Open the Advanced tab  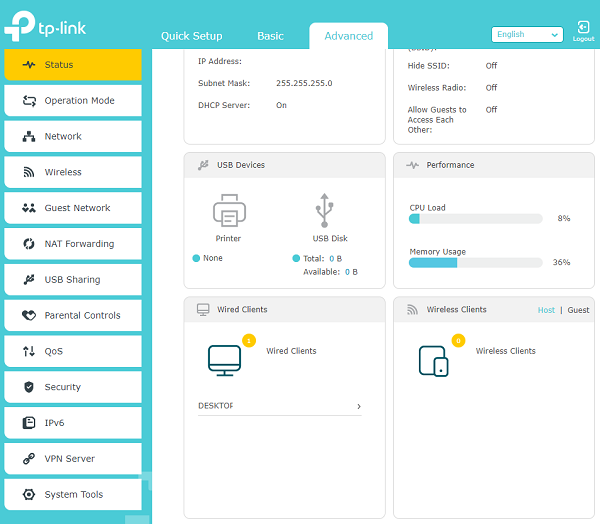[x=348, y=36]
